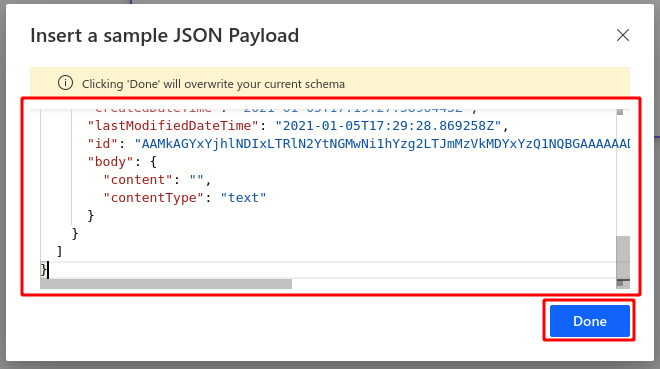Close the Insert a sample JSON Payload dialog
The width and height of the screenshot is (660, 369).
pos(623,35)
